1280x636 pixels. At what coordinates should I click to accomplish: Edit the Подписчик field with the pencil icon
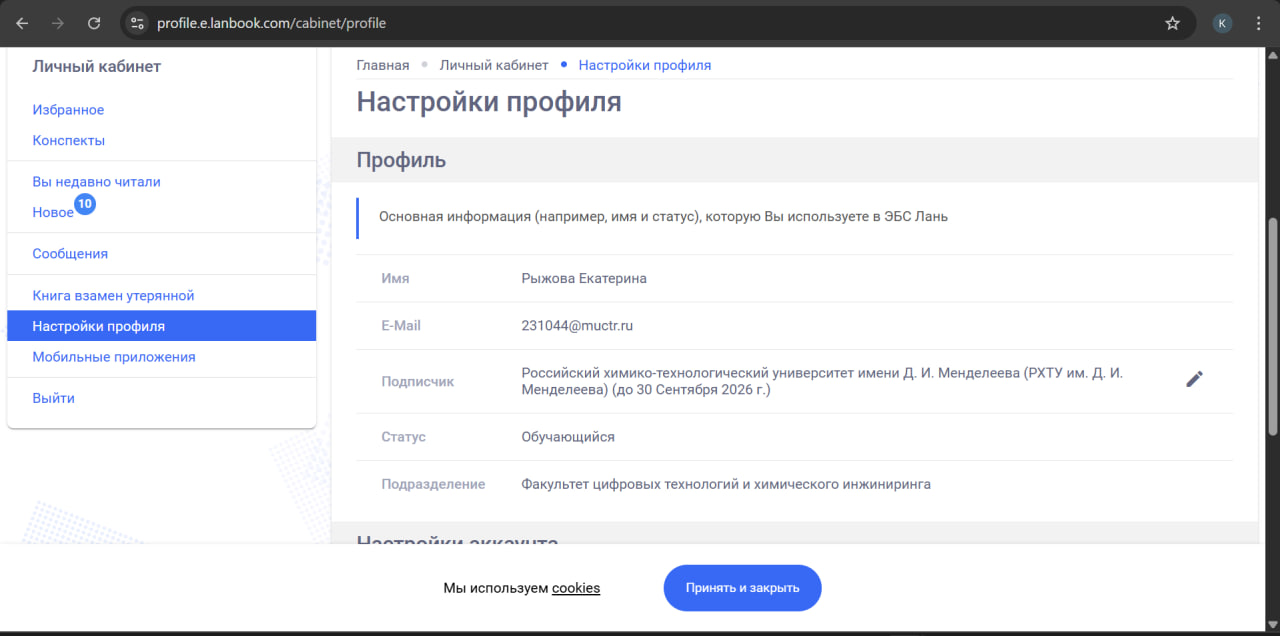click(1194, 379)
